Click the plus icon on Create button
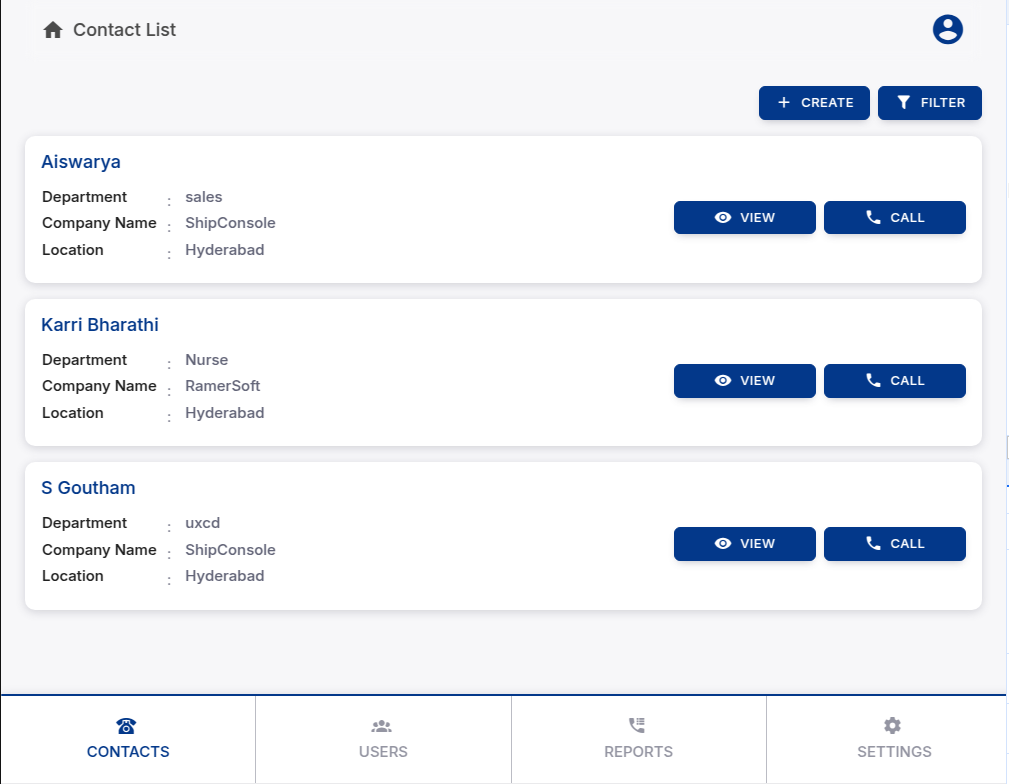Viewport: 1009px width, 784px height. tap(784, 103)
